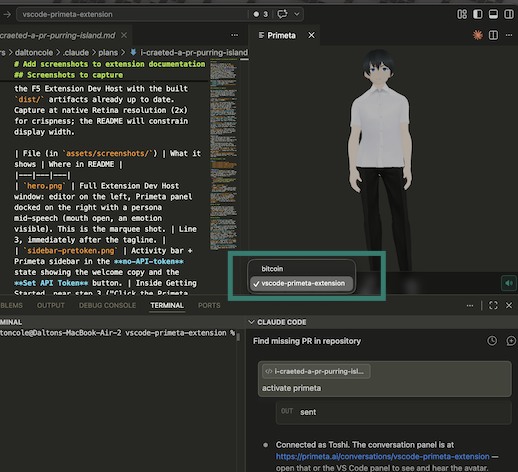Click the Claude starburst icon in editor toolbar

coord(478,35)
